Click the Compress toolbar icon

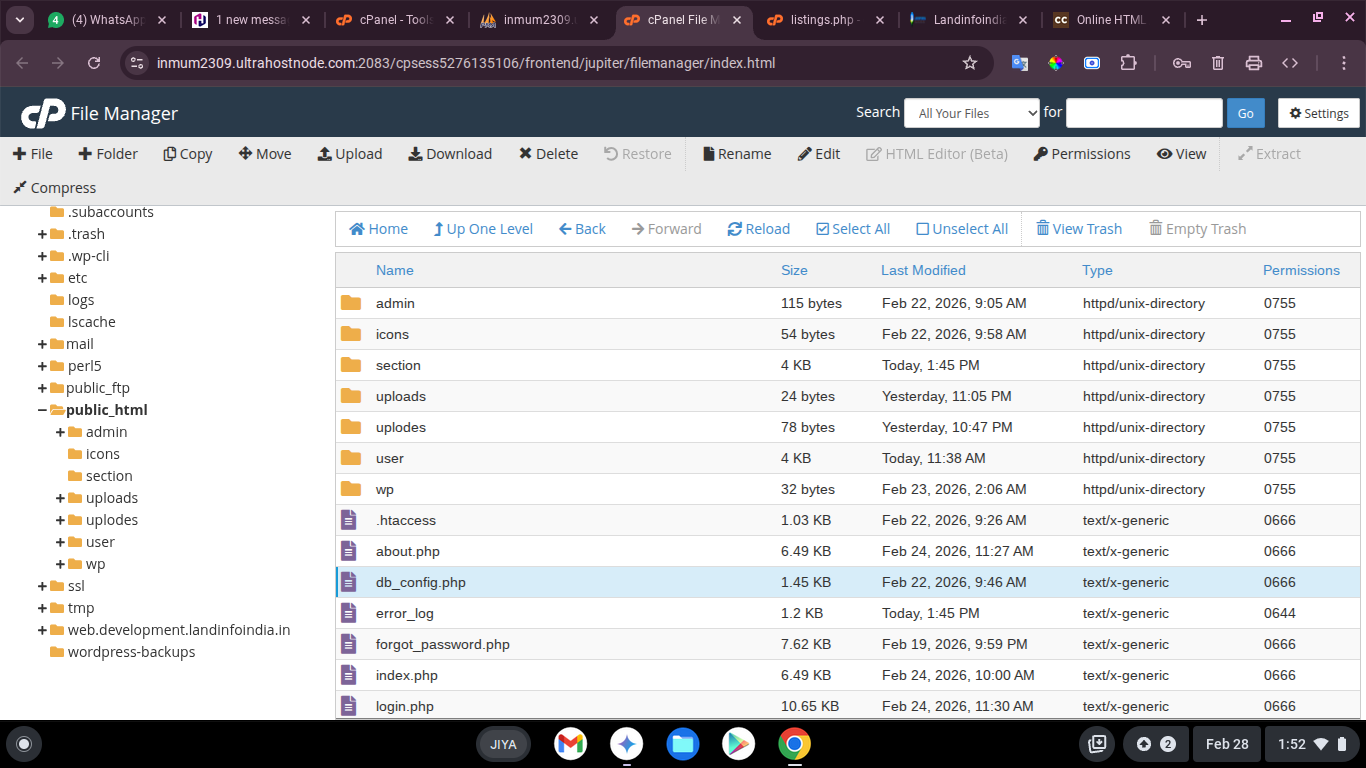[x=19, y=188]
